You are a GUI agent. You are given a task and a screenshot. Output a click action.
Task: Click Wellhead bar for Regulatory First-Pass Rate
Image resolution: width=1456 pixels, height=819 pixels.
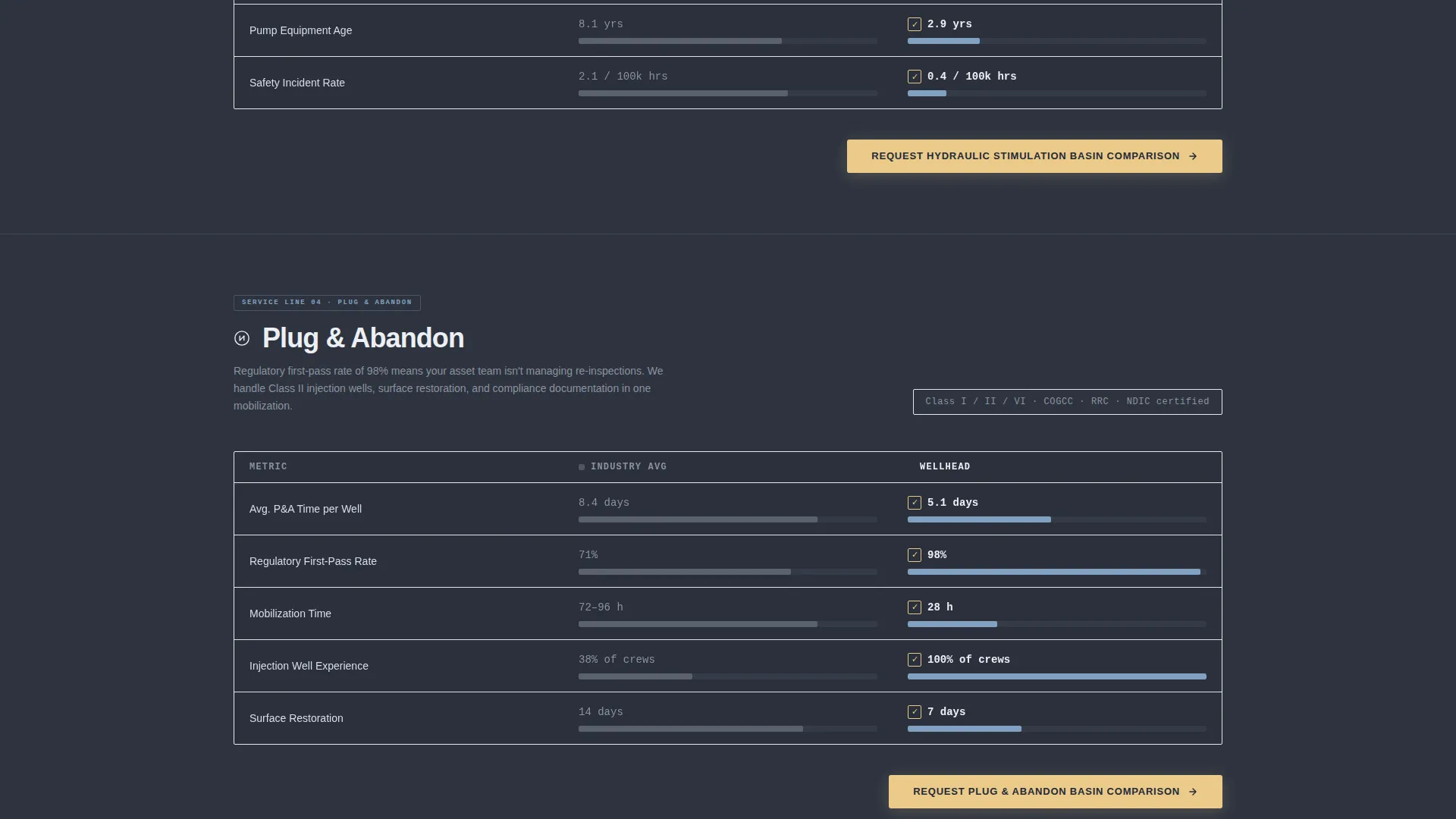(1057, 572)
